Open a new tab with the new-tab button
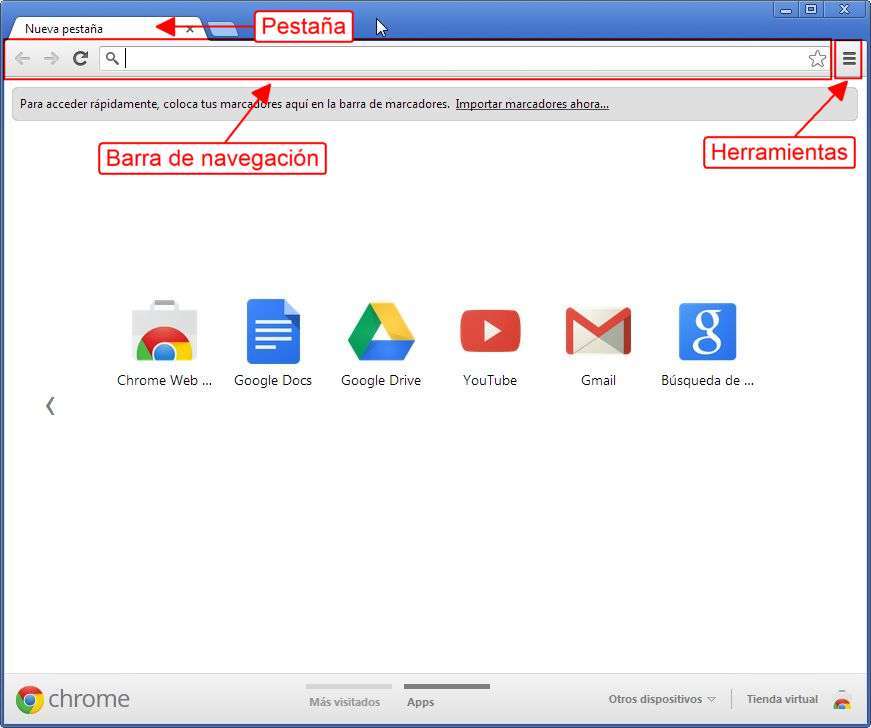 point(222,29)
